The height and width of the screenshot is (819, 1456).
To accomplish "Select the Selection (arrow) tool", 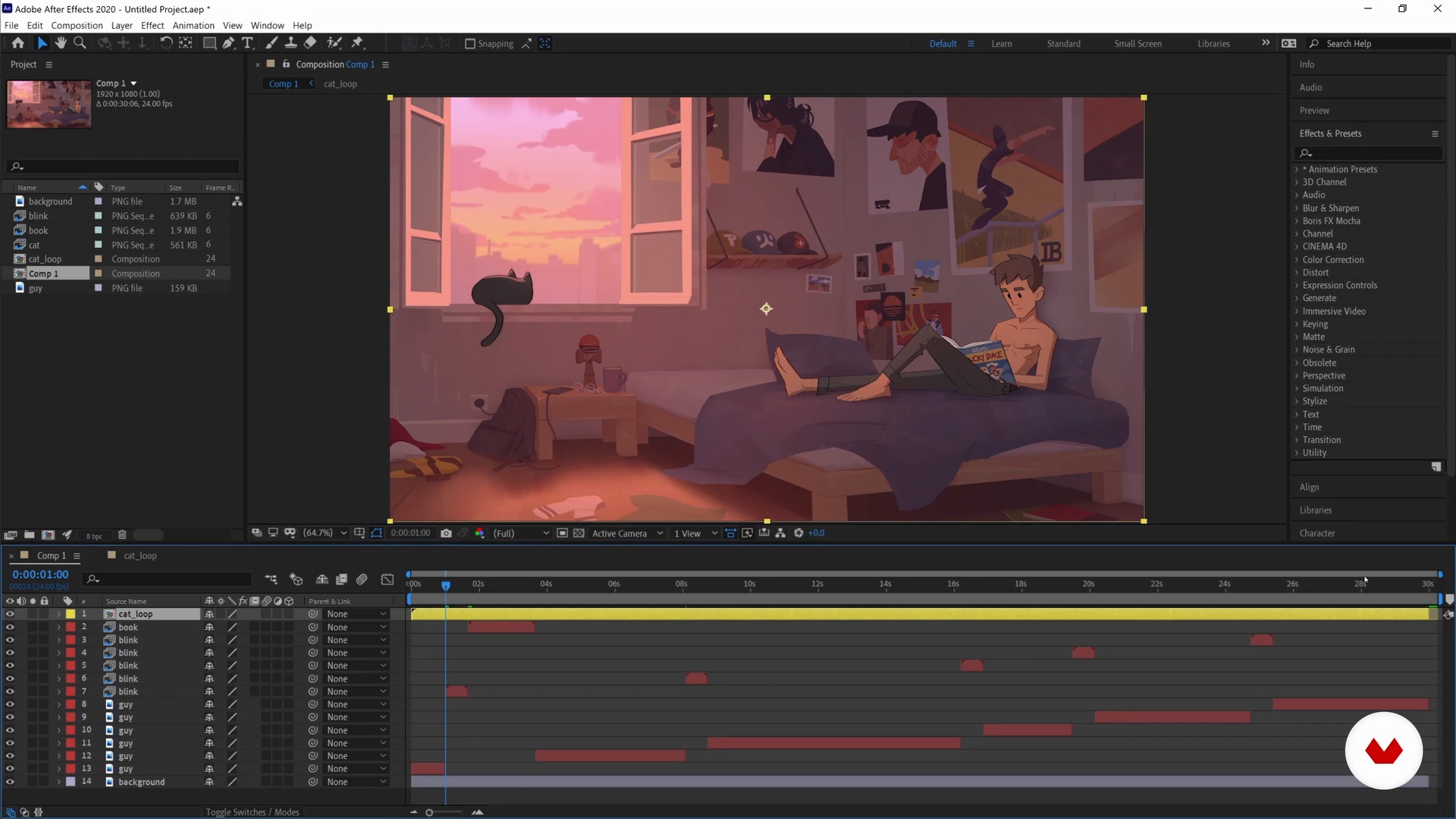I will [x=42, y=43].
